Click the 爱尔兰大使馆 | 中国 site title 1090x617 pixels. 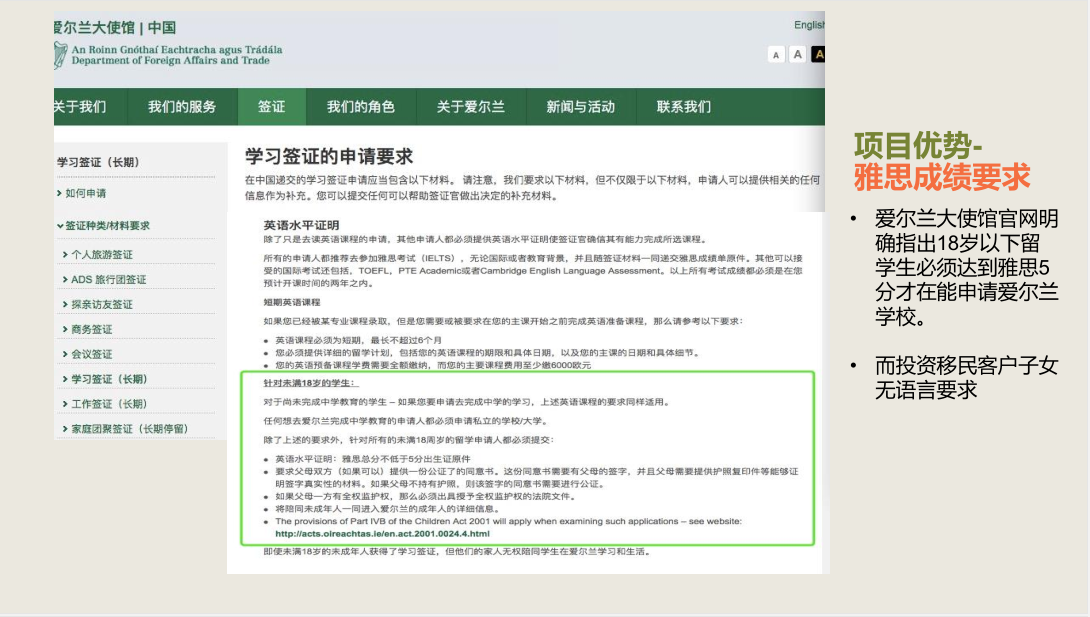click(115, 28)
